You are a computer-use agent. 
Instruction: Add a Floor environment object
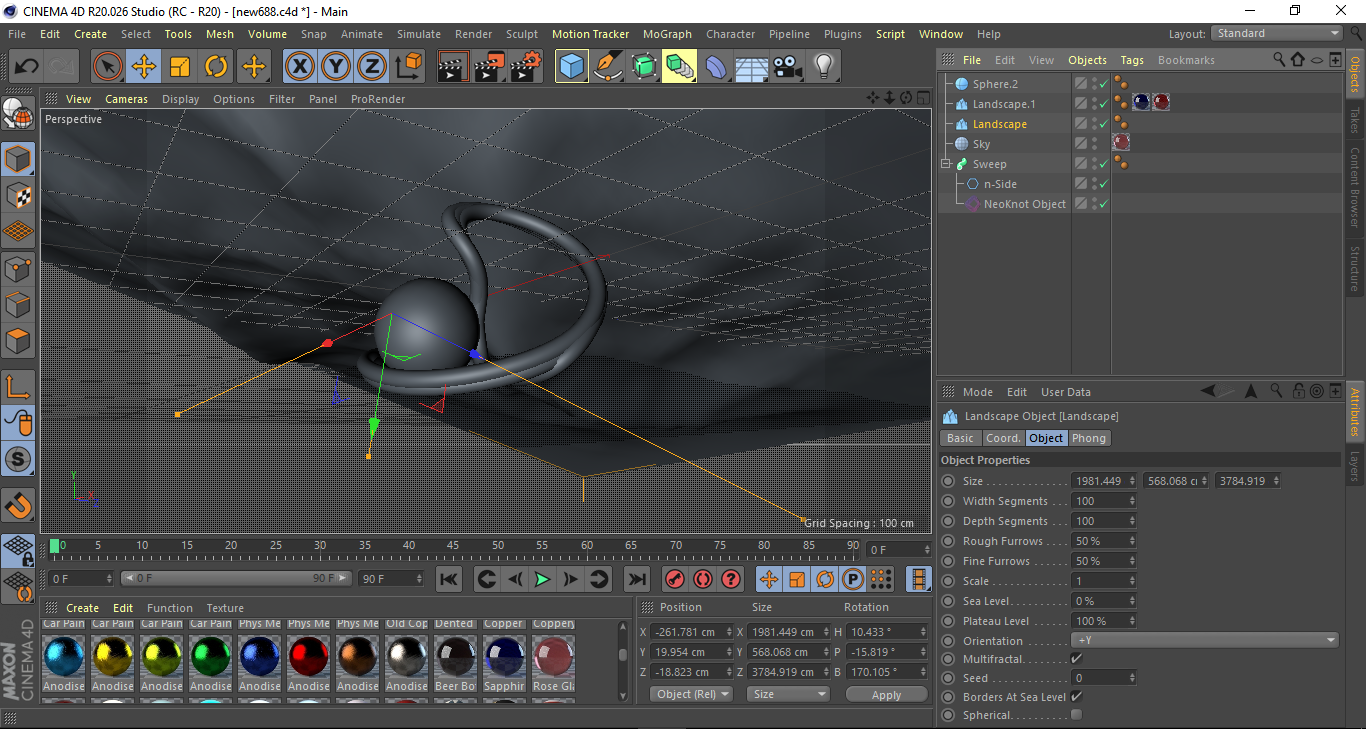click(x=752, y=67)
